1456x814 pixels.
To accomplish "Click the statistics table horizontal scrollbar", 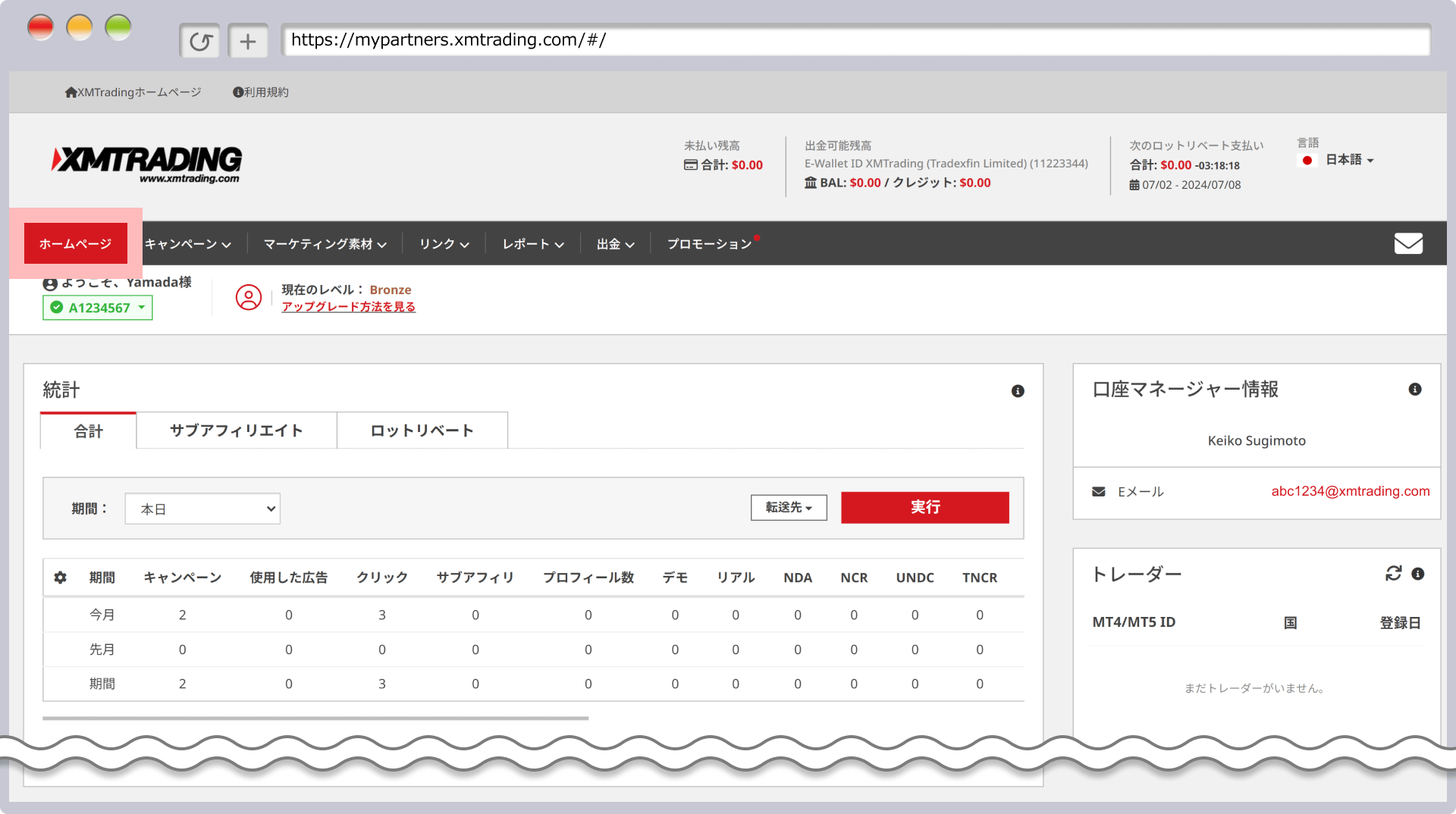I will pos(315,718).
